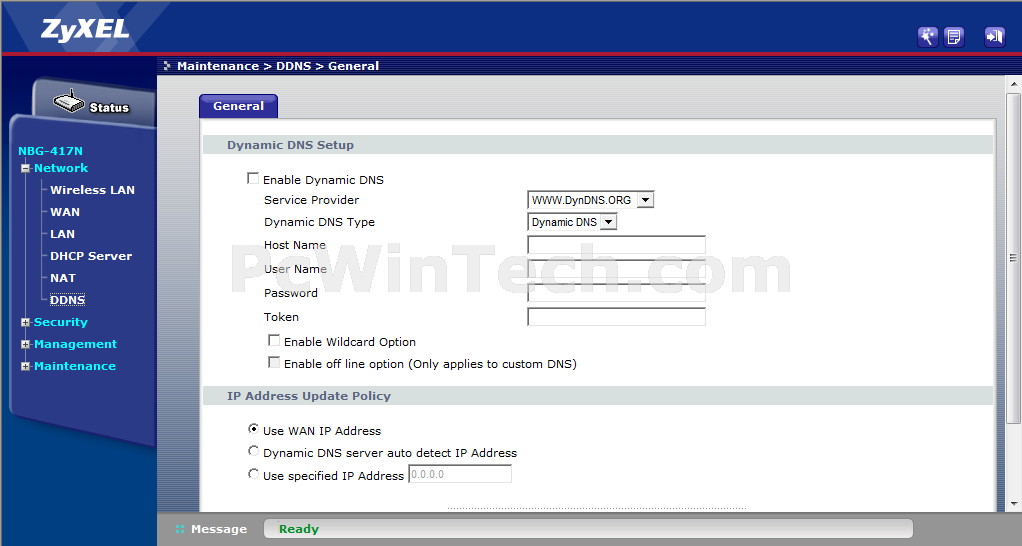
Task: Open the Status router icon
Action: [69, 102]
